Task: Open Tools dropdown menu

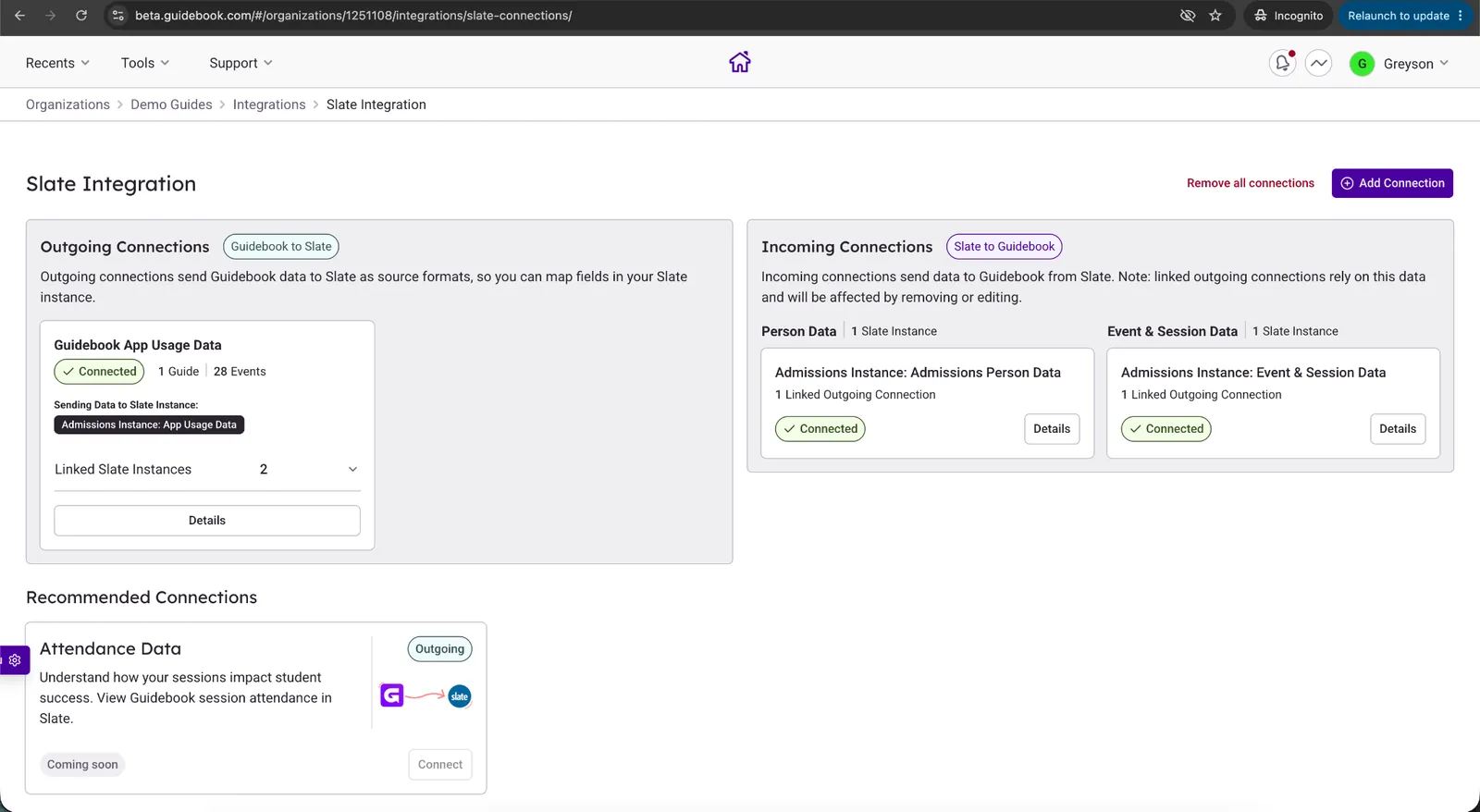Action: point(145,63)
